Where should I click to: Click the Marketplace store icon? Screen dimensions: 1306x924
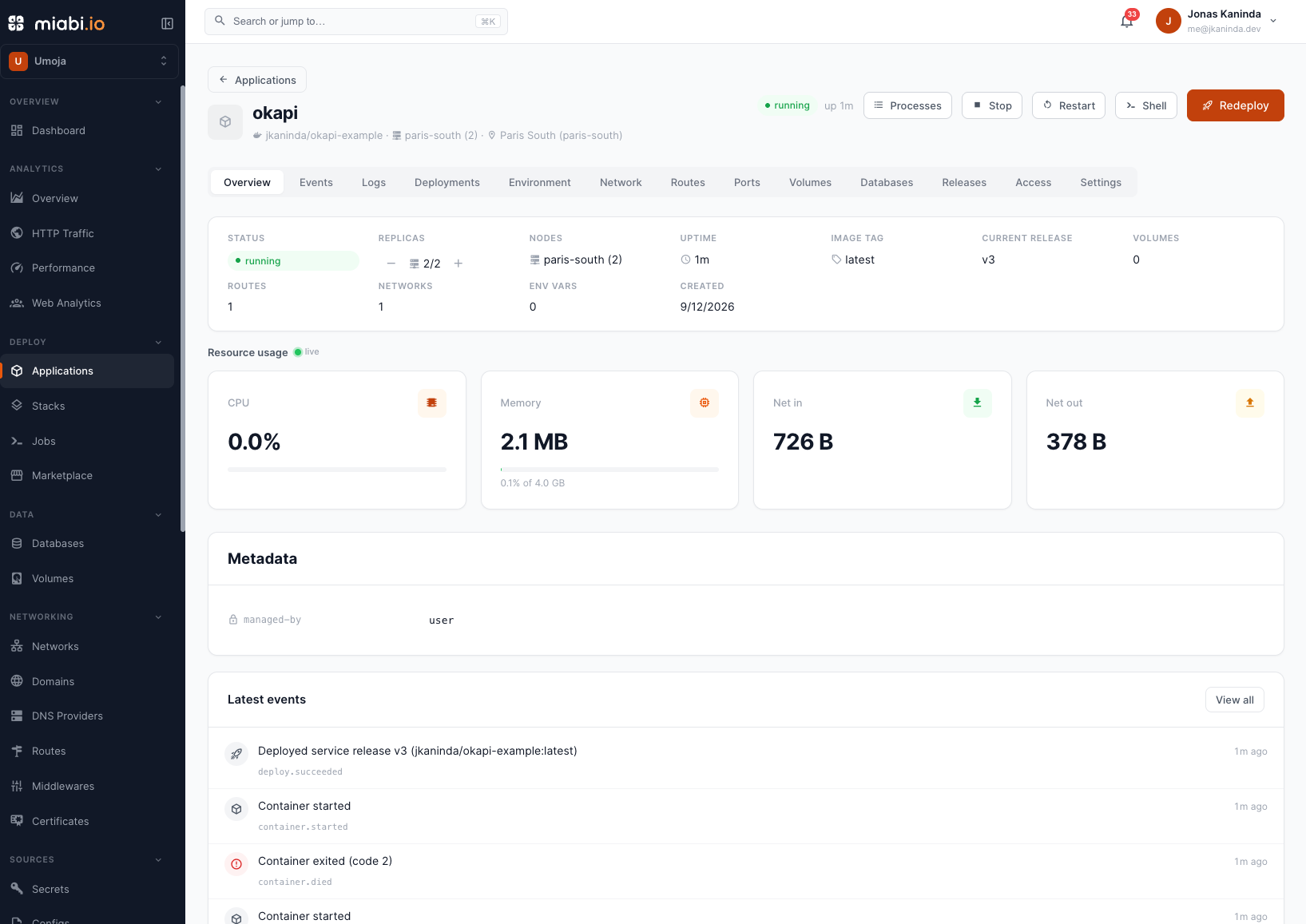[x=17, y=475]
